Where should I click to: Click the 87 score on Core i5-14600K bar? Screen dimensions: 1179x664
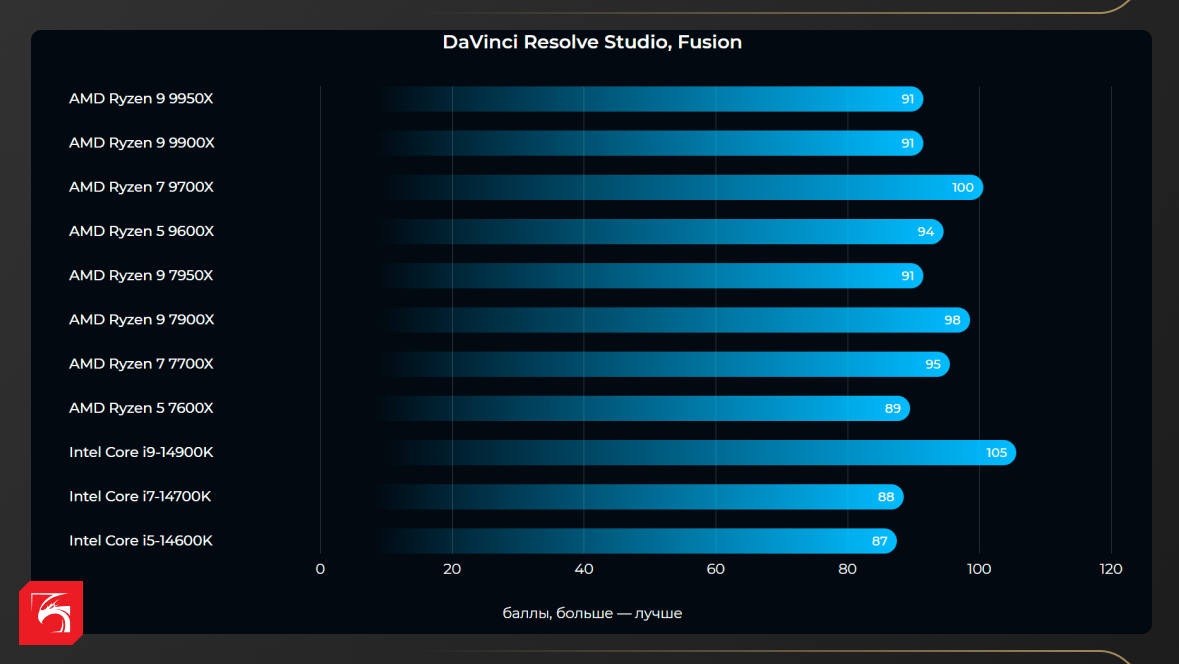(880, 541)
